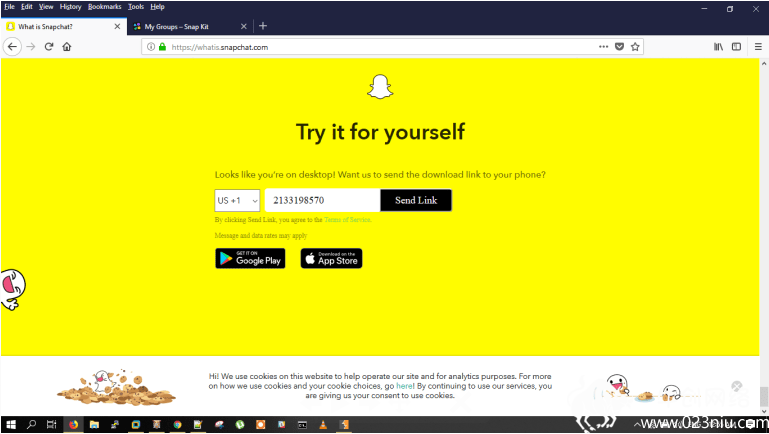Image resolution: width=769 pixels, height=434 pixels.
Task: Bookmark this page with the star icon
Action: [x=635, y=47]
